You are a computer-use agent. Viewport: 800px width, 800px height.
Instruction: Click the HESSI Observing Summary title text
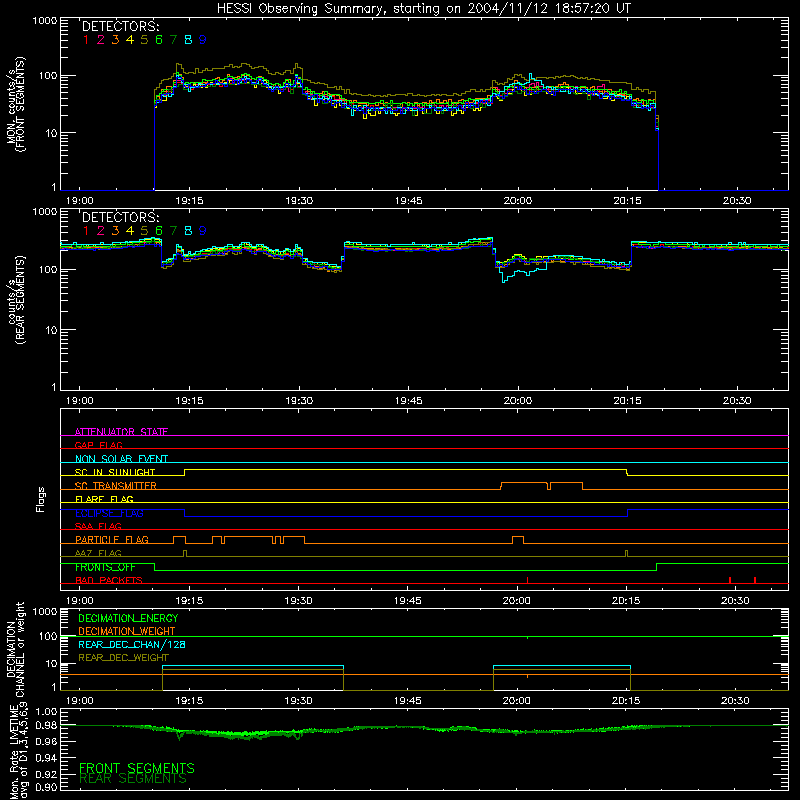click(424, 9)
